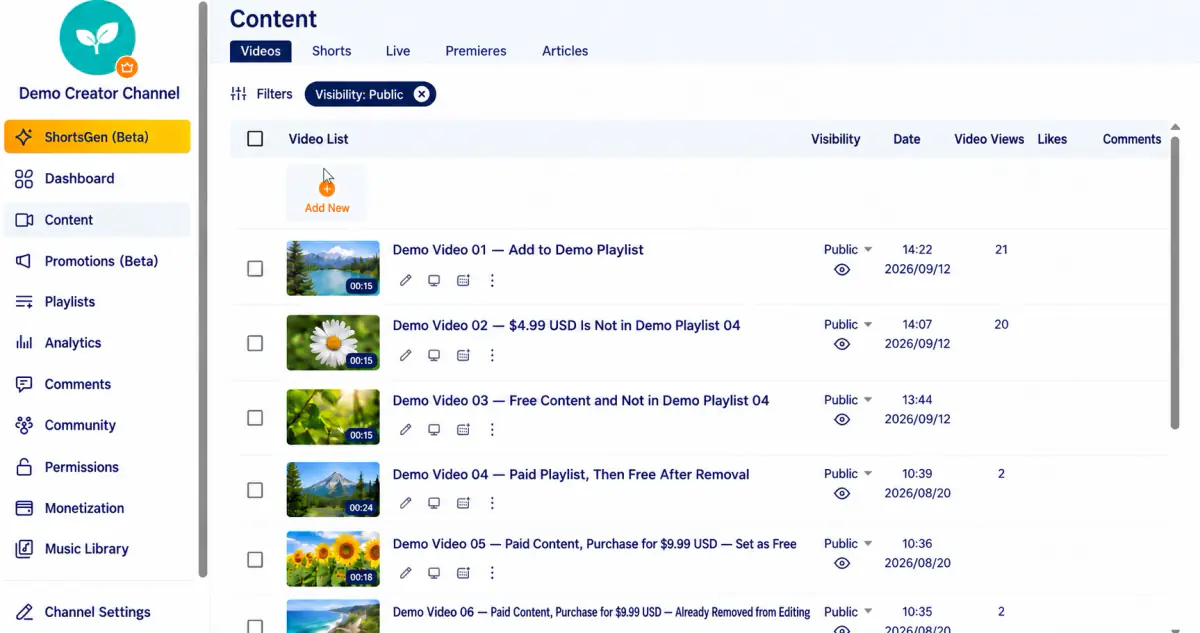The image size is (1200, 633).
Task: Open Public visibility dropdown for Demo Video 05
Action: click(848, 543)
